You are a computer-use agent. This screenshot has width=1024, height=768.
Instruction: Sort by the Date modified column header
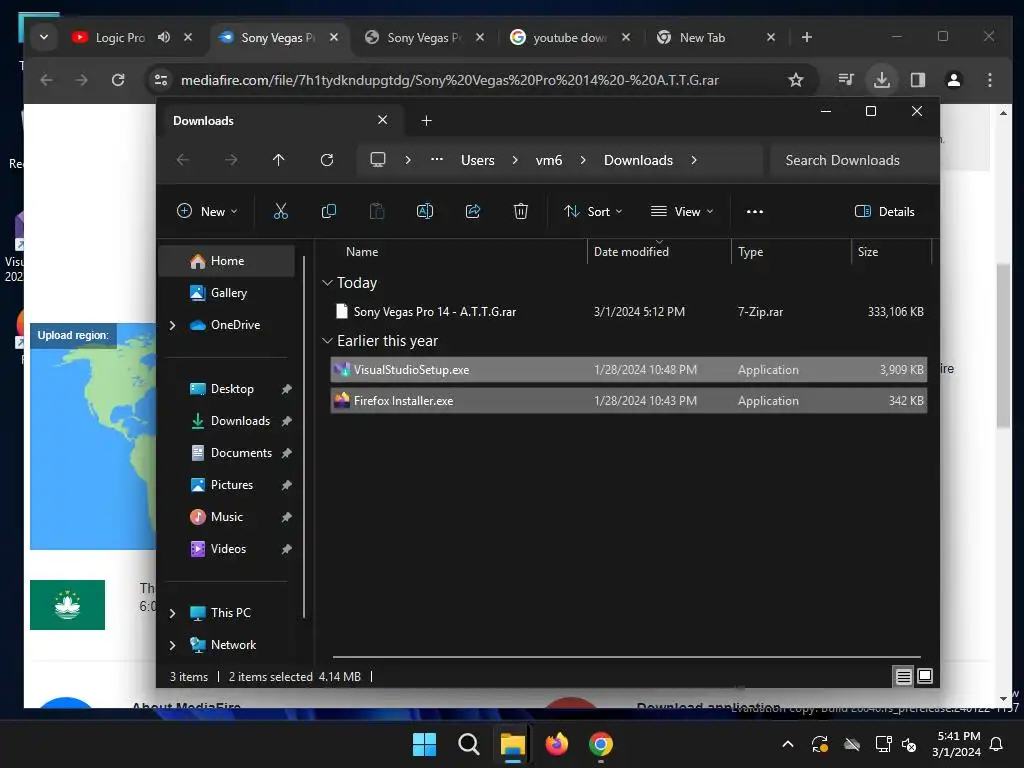[660, 252]
